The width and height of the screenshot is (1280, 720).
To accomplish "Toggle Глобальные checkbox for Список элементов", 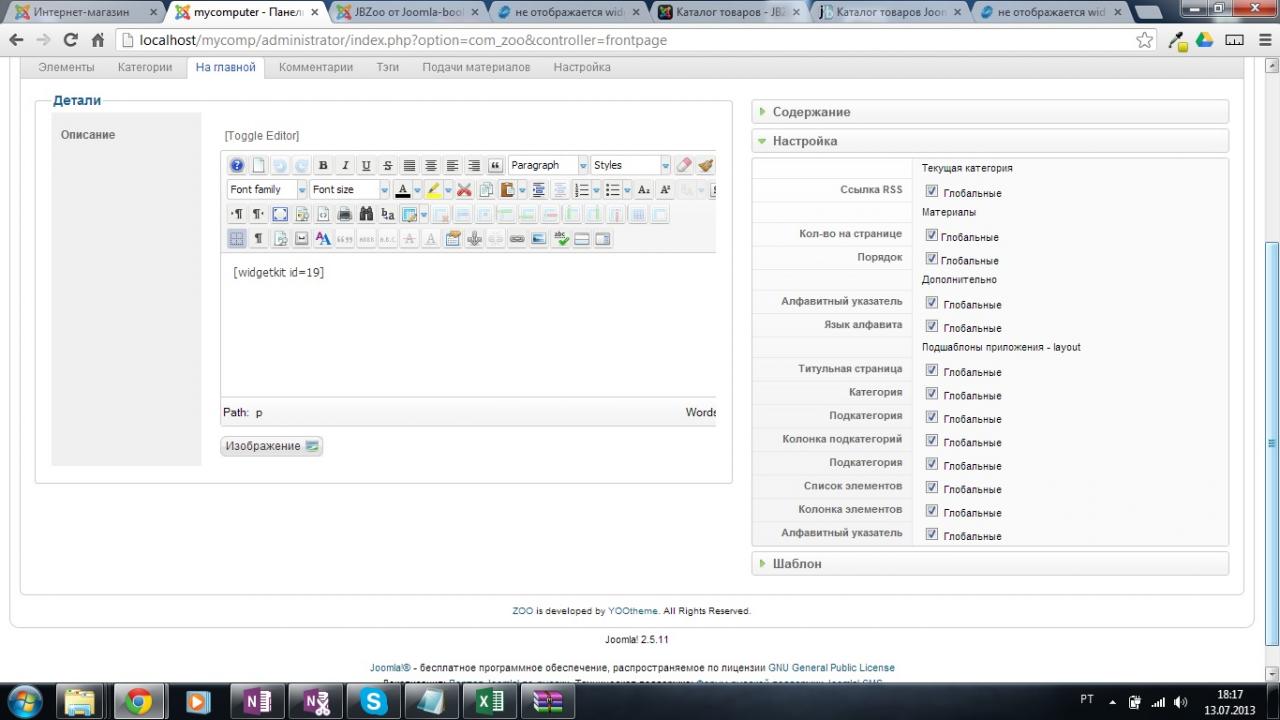I will point(932,487).
